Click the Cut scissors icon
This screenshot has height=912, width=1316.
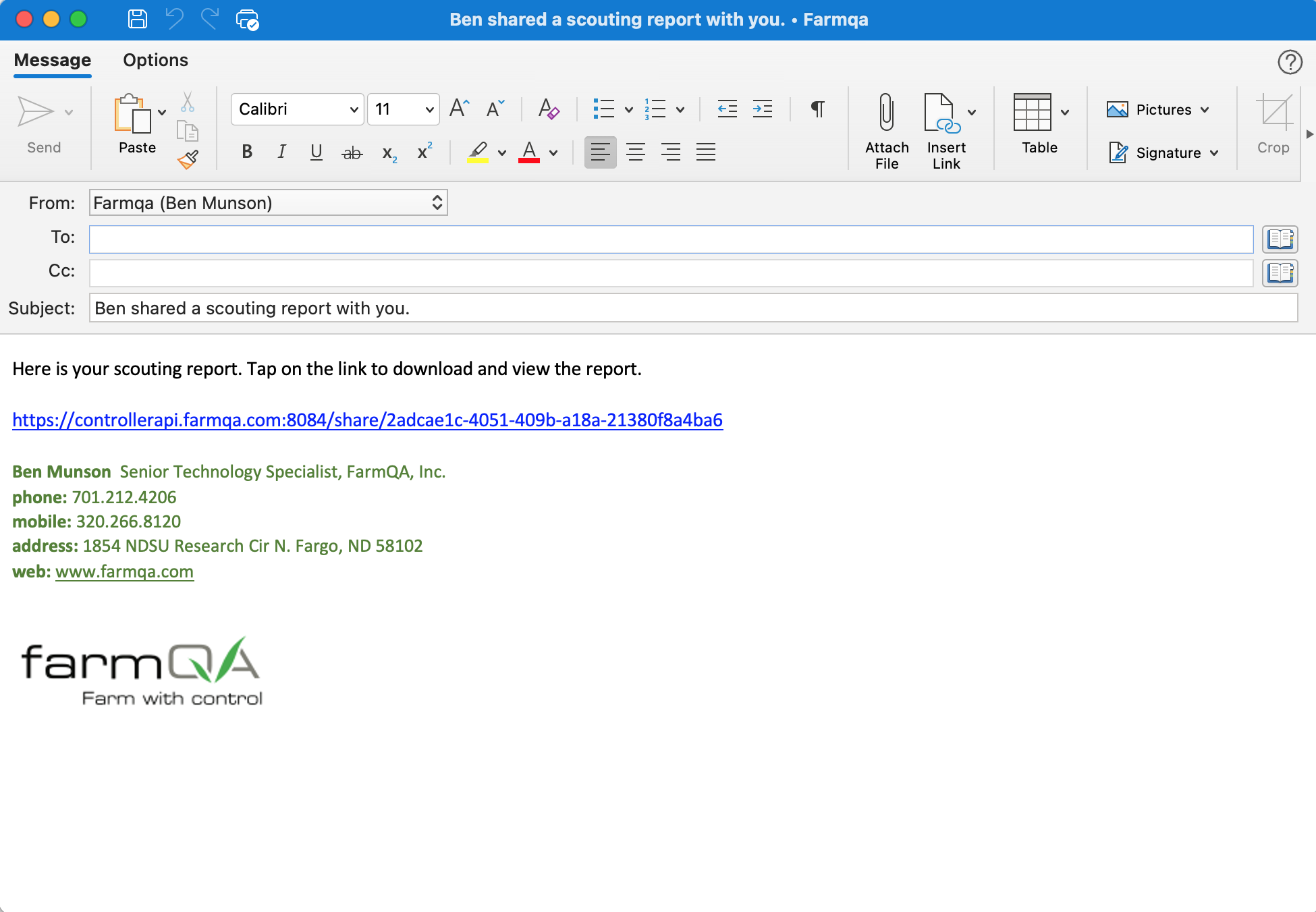click(x=188, y=103)
